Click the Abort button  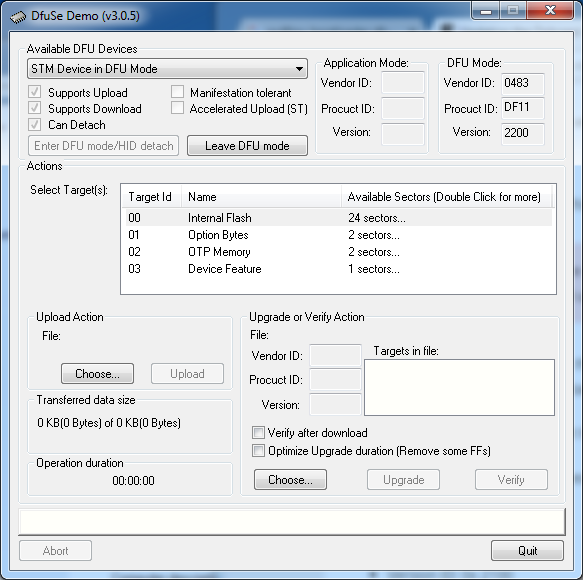(55, 551)
